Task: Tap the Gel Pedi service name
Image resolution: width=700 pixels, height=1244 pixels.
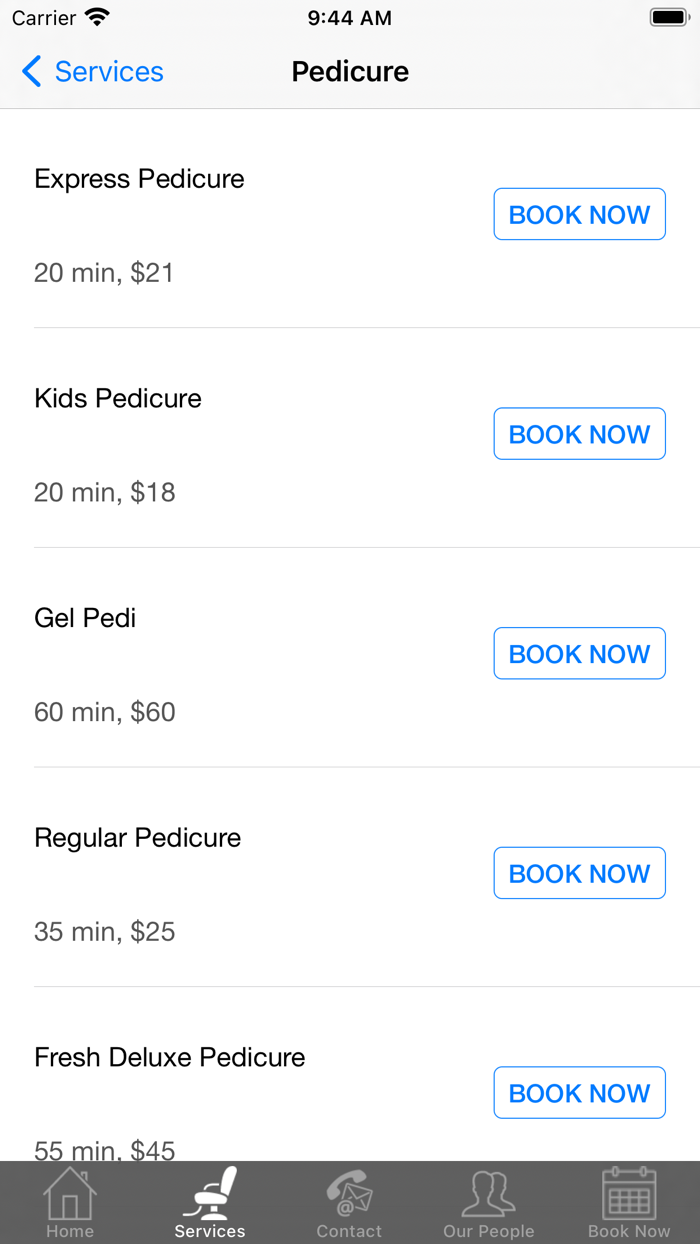Action: (85, 618)
